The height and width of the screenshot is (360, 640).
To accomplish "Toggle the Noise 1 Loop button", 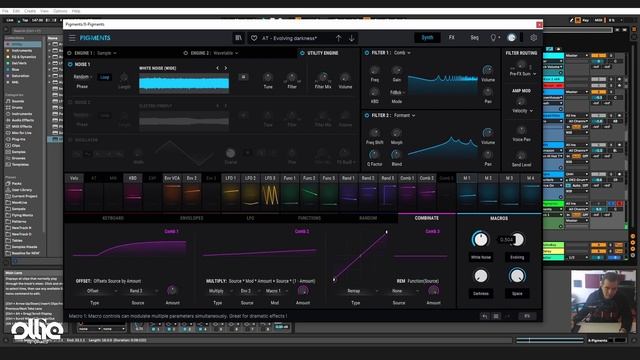I will (105, 77).
